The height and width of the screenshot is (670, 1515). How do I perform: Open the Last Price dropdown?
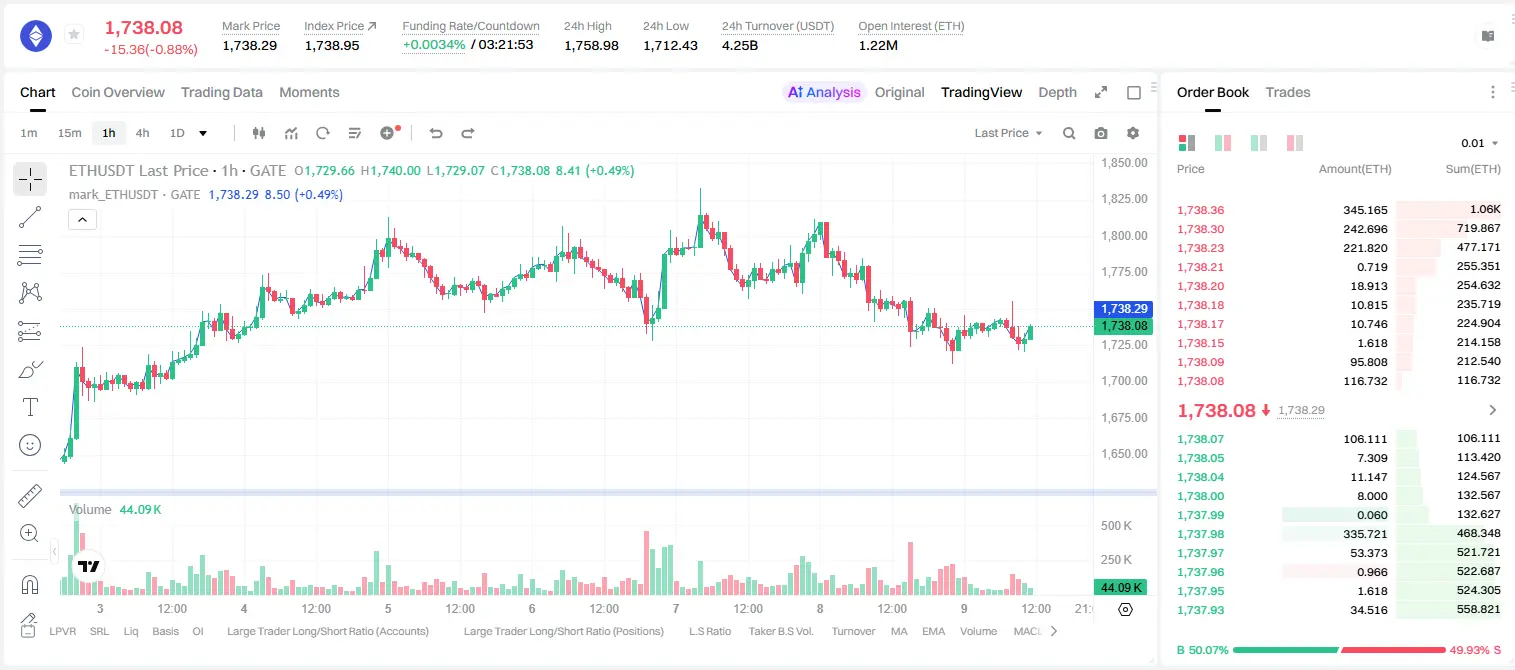(x=1008, y=133)
